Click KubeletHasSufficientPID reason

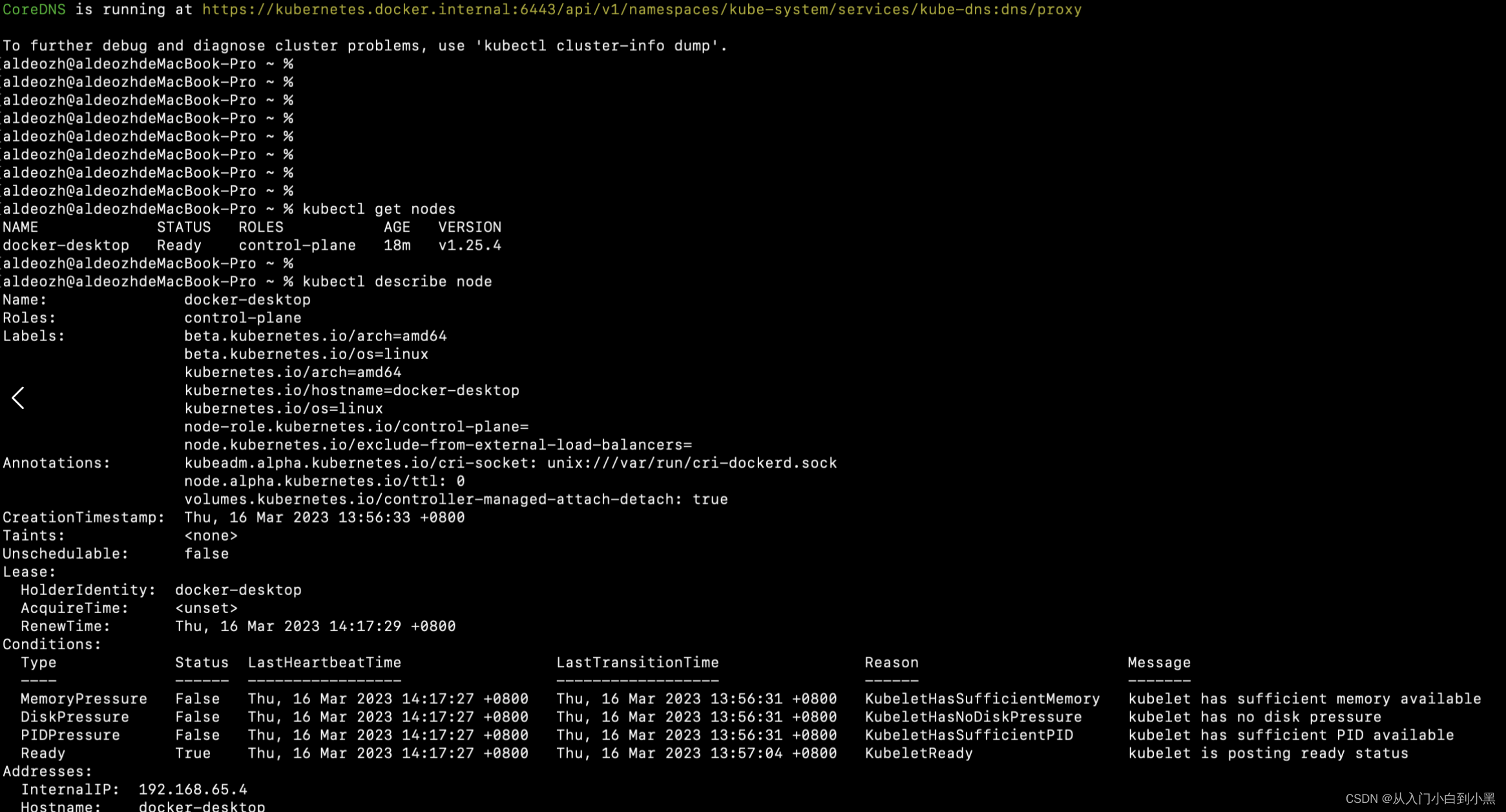coord(968,735)
